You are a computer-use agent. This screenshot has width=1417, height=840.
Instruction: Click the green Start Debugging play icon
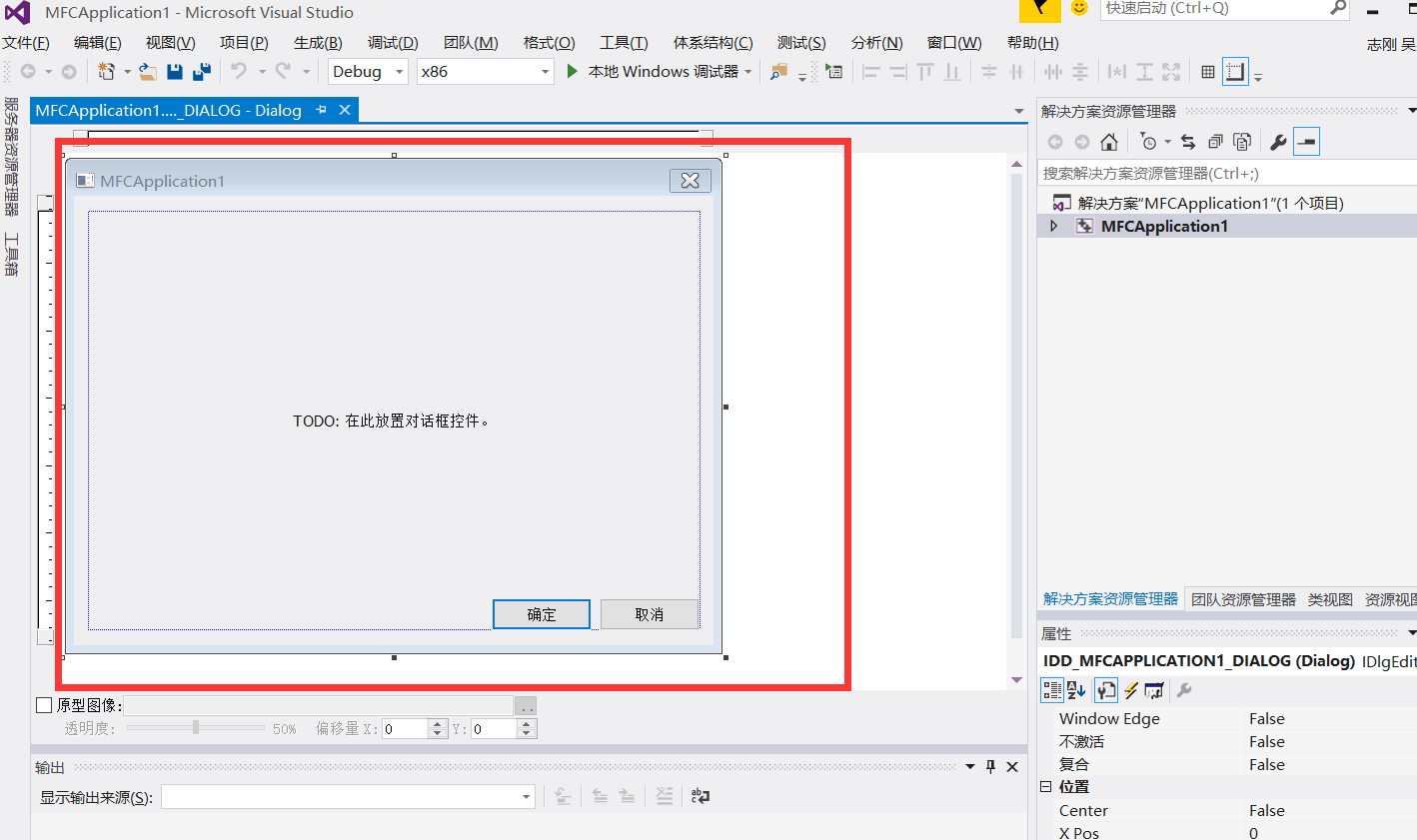[x=573, y=71]
